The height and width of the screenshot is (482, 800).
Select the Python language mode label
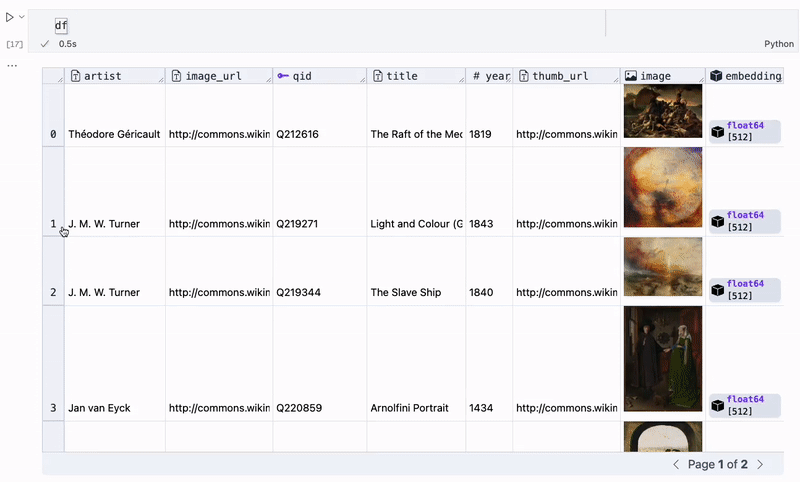click(x=778, y=44)
